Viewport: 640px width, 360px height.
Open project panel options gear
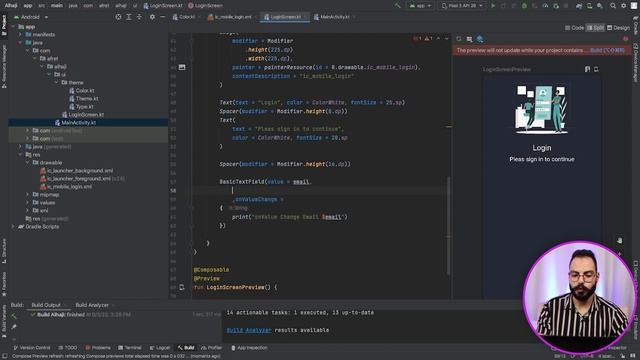pos(152,17)
